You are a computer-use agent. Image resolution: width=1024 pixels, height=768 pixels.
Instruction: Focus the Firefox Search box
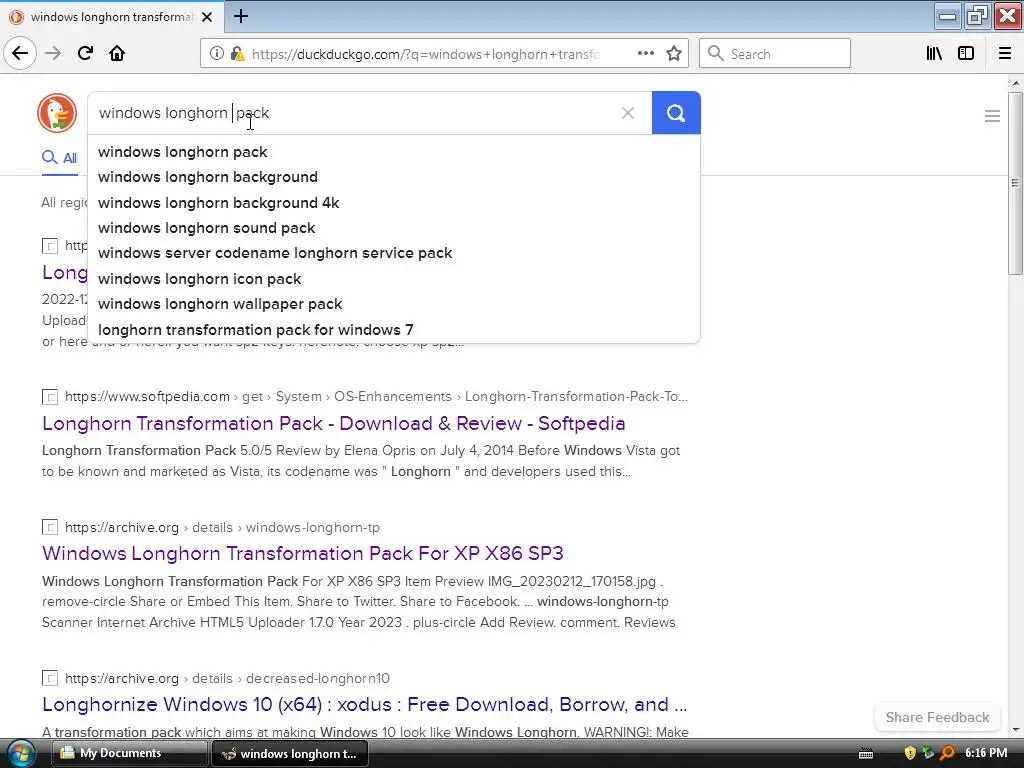775,54
